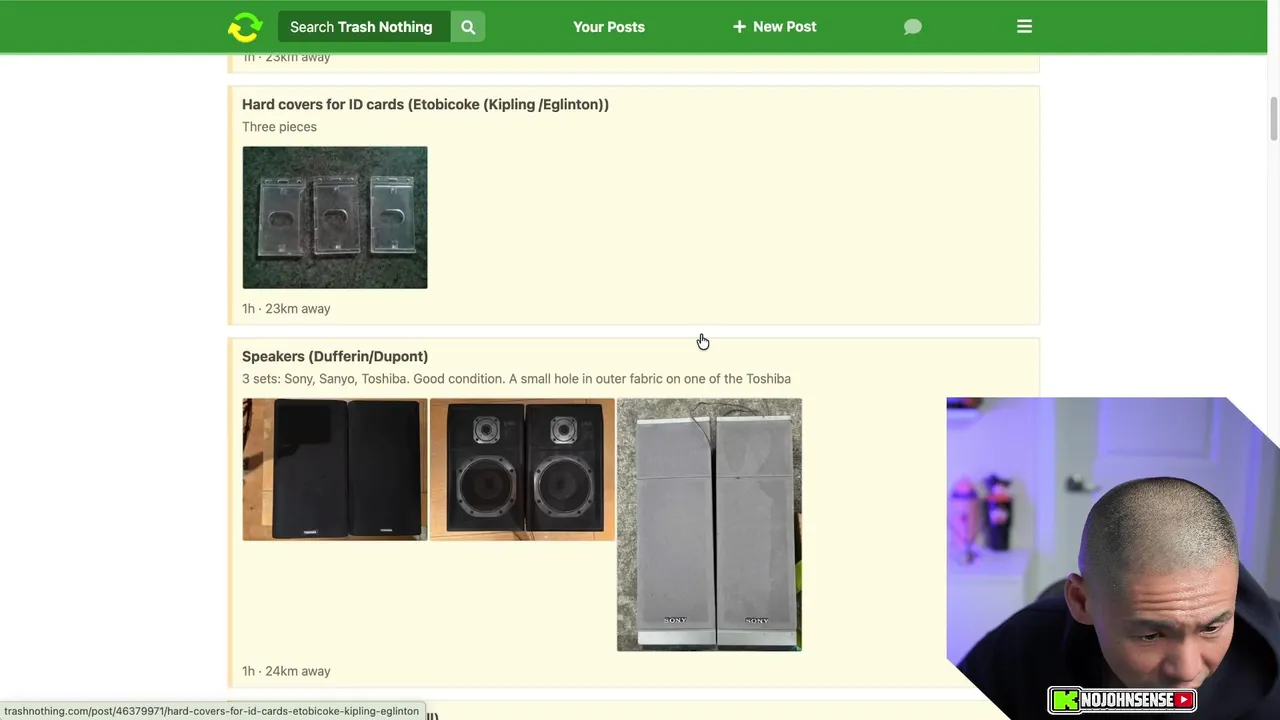
Task: Click the search magnifier button
Action: (x=468, y=27)
